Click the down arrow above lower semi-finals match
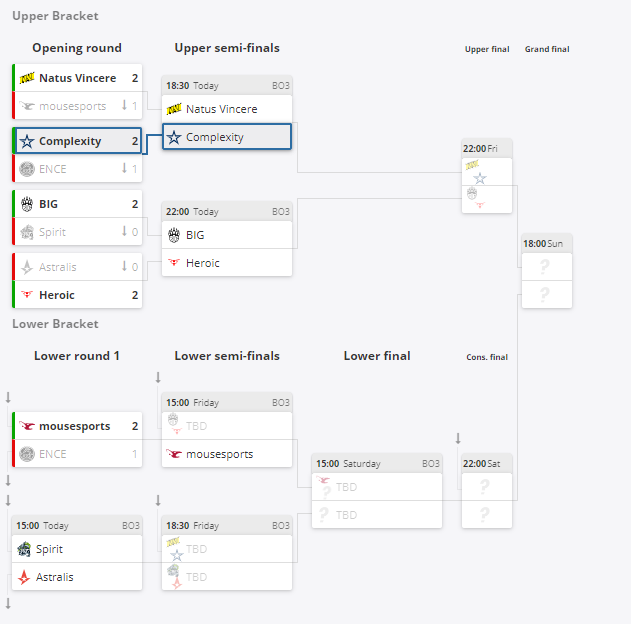The image size is (631, 624). point(158,377)
